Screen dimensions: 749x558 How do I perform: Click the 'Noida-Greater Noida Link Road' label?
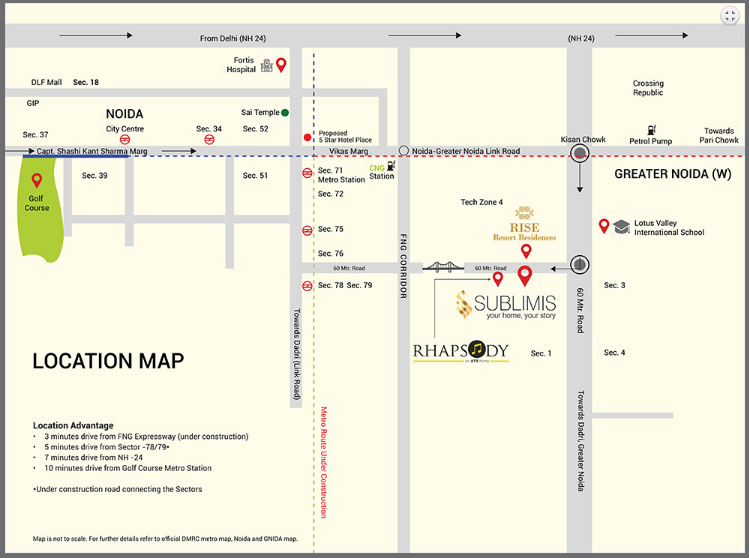pos(466,151)
